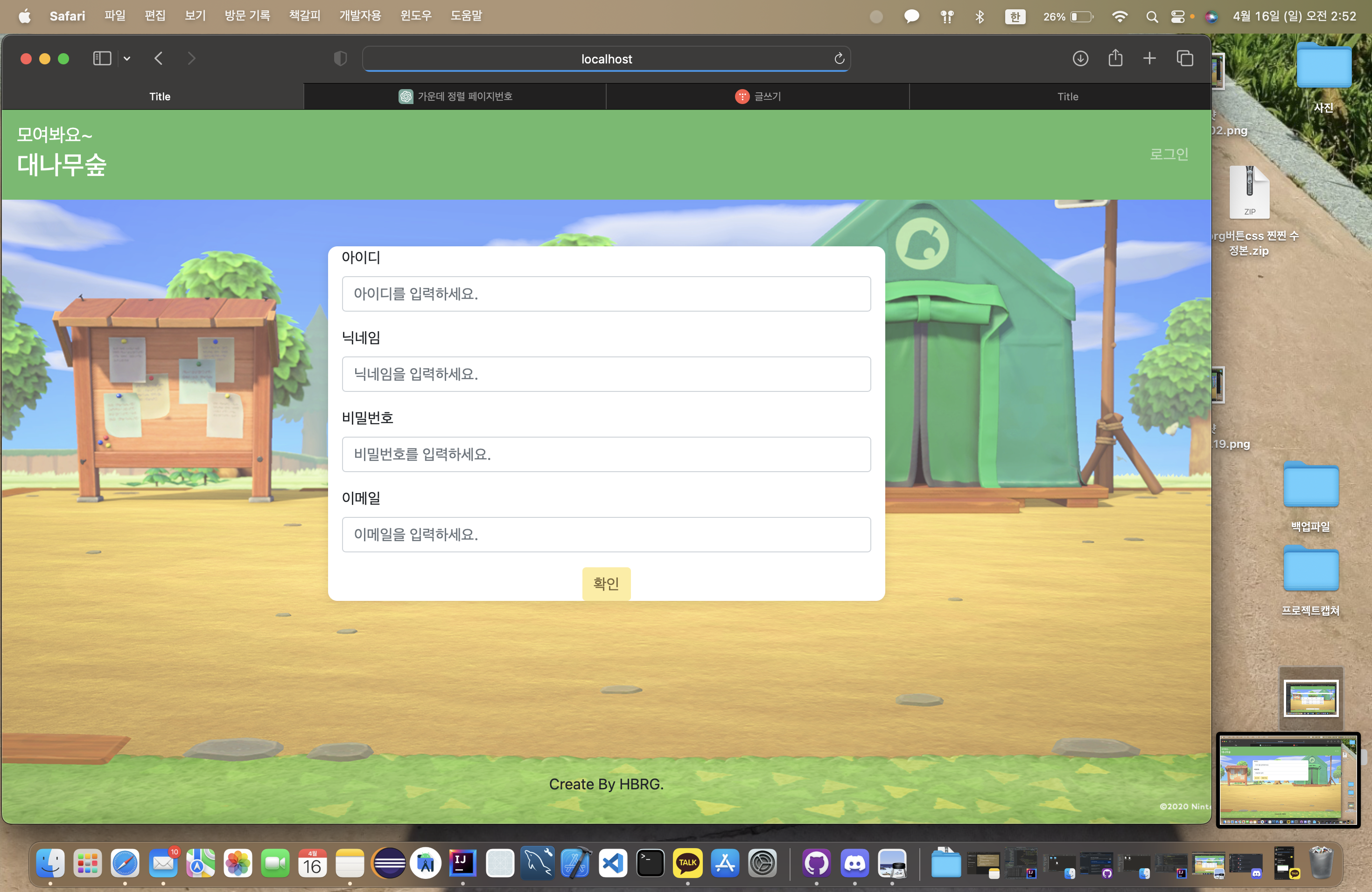1372x892 pixels.
Task: Open the 방문 기록 menu
Action: [247, 16]
